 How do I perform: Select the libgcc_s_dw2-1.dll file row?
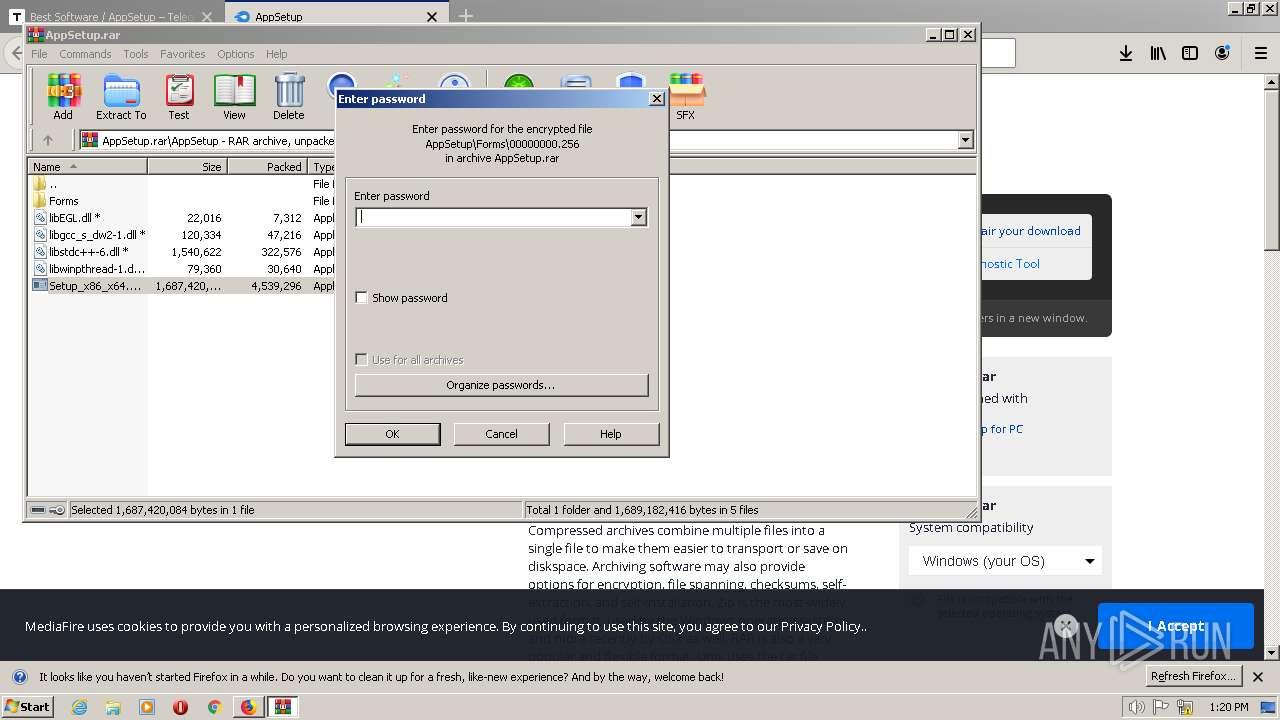pyautogui.click(x=181, y=235)
